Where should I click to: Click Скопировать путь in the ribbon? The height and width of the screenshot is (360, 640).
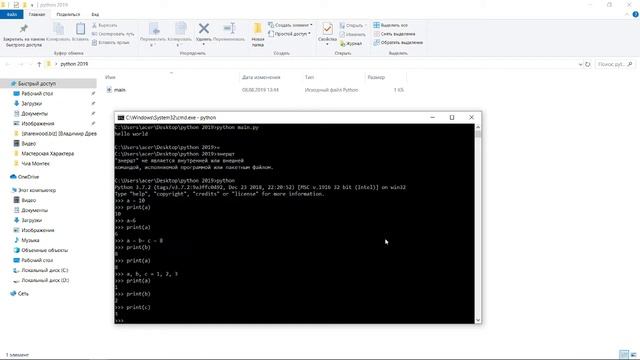coord(113,34)
